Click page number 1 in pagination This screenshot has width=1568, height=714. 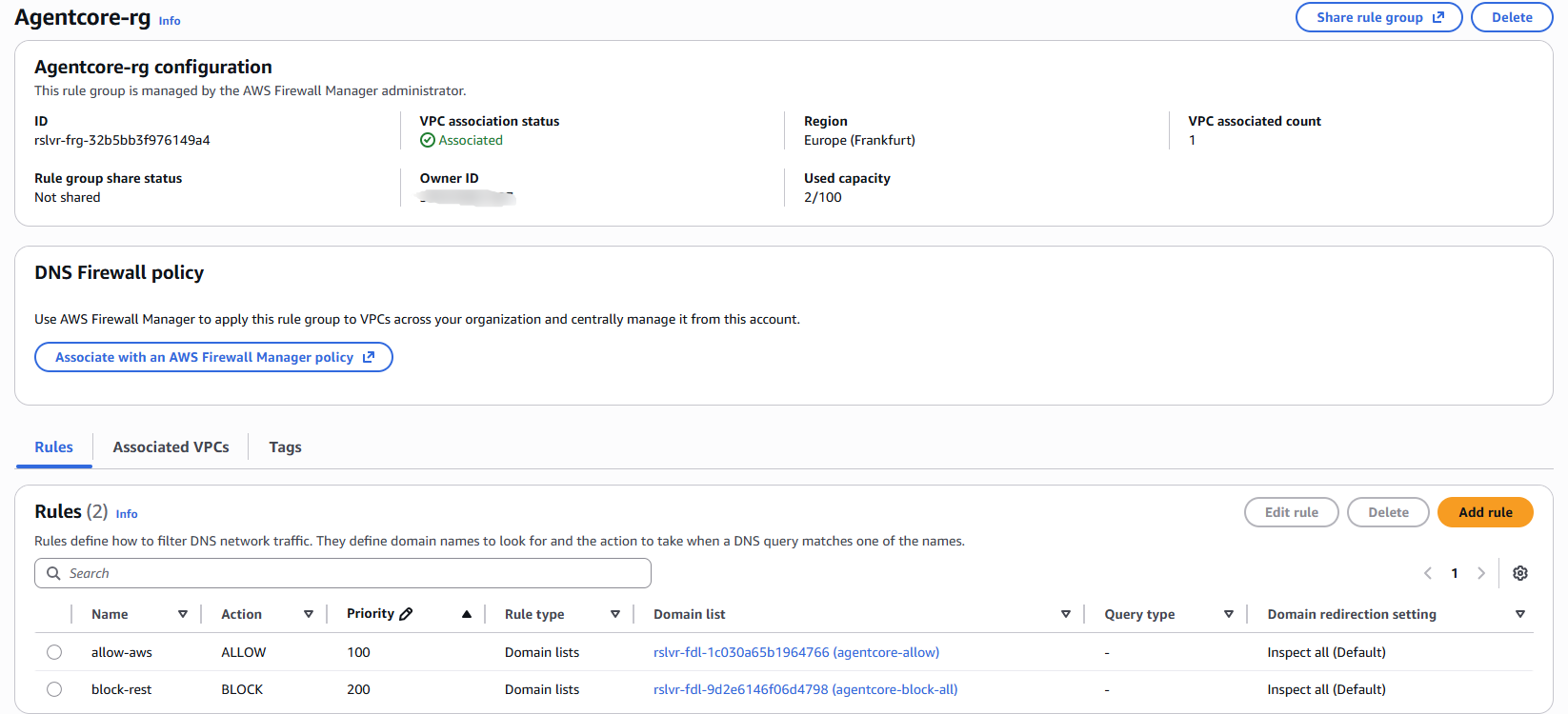pyautogui.click(x=1455, y=573)
